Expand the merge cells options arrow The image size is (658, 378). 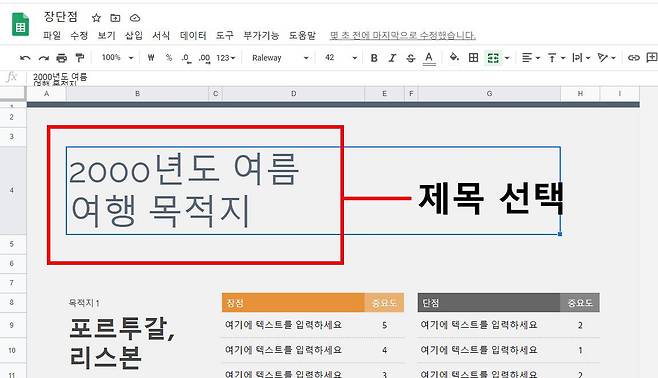click(507, 58)
